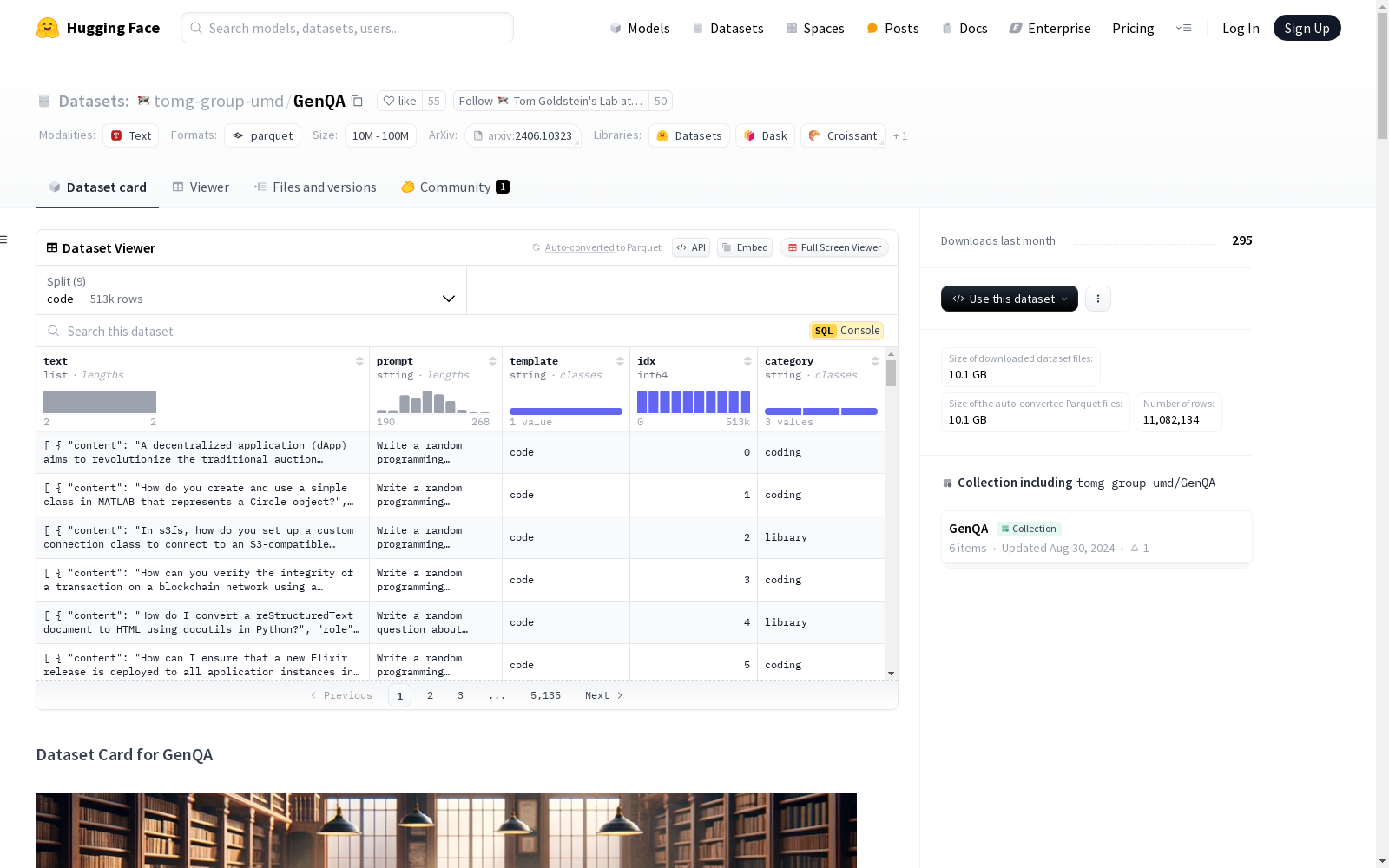Open the tomg-group-umd breadcrumb link

point(219,101)
